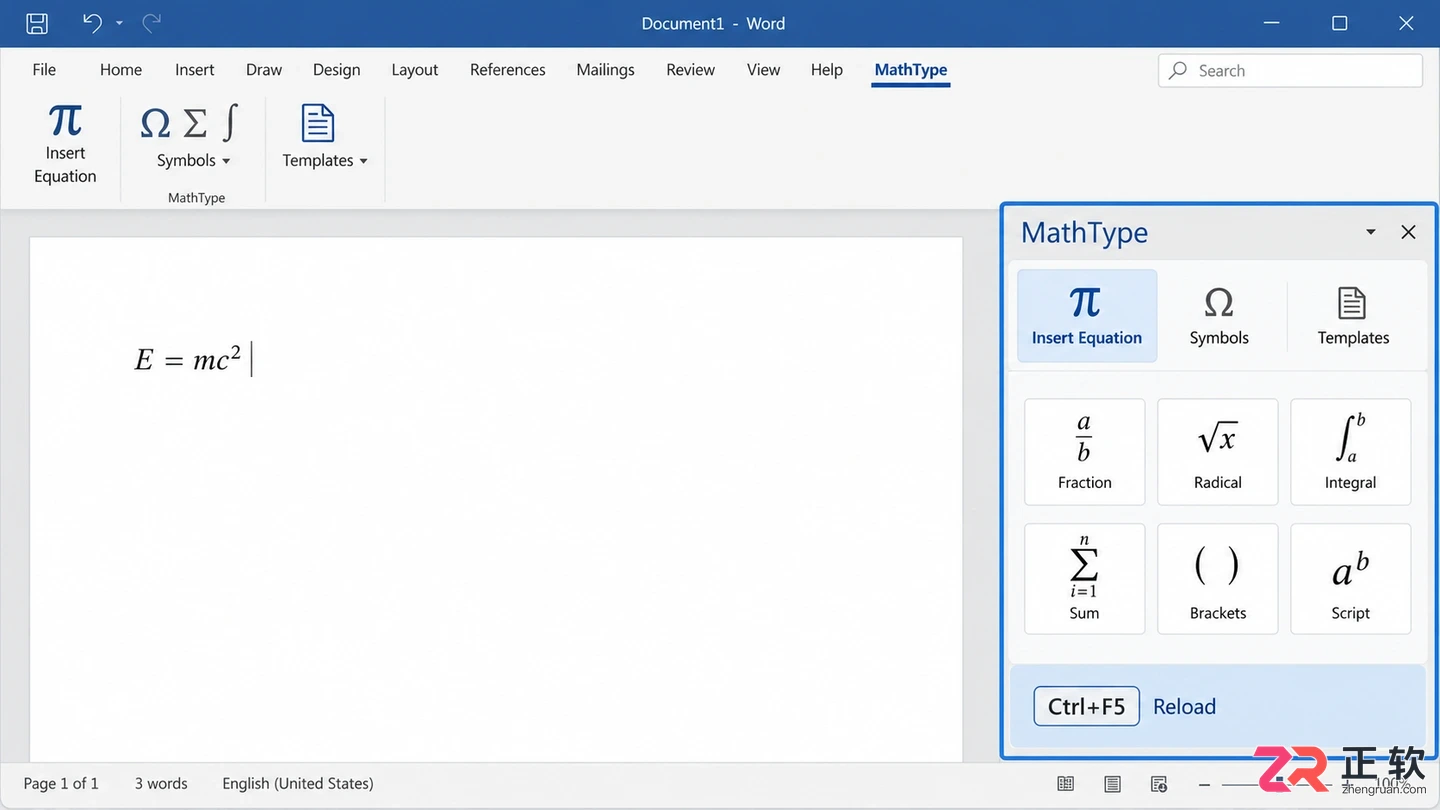Screen dimensions: 1440x810
Task: Switch to the Home tab
Action: coord(121,70)
